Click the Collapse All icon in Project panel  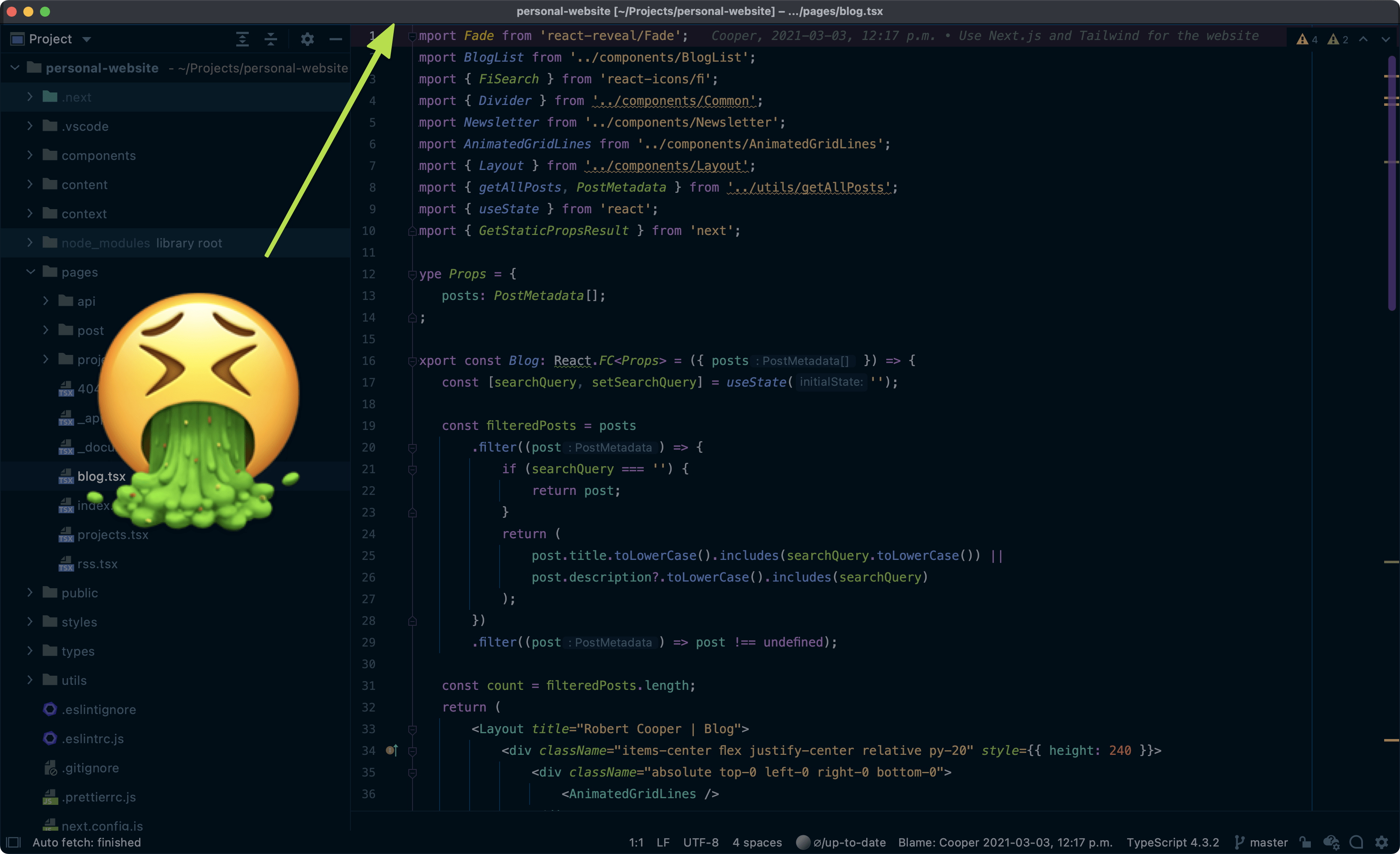coord(271,39)
